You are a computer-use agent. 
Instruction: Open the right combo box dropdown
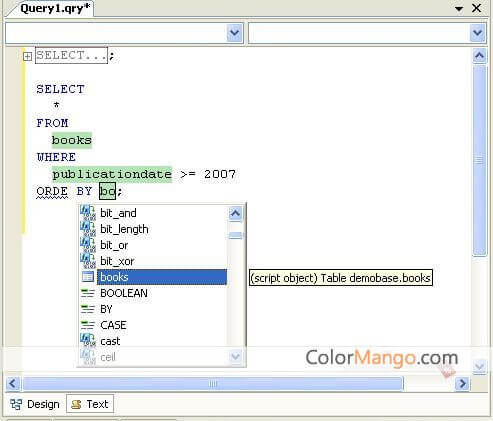pyautogui.click(x=478, y=33)
